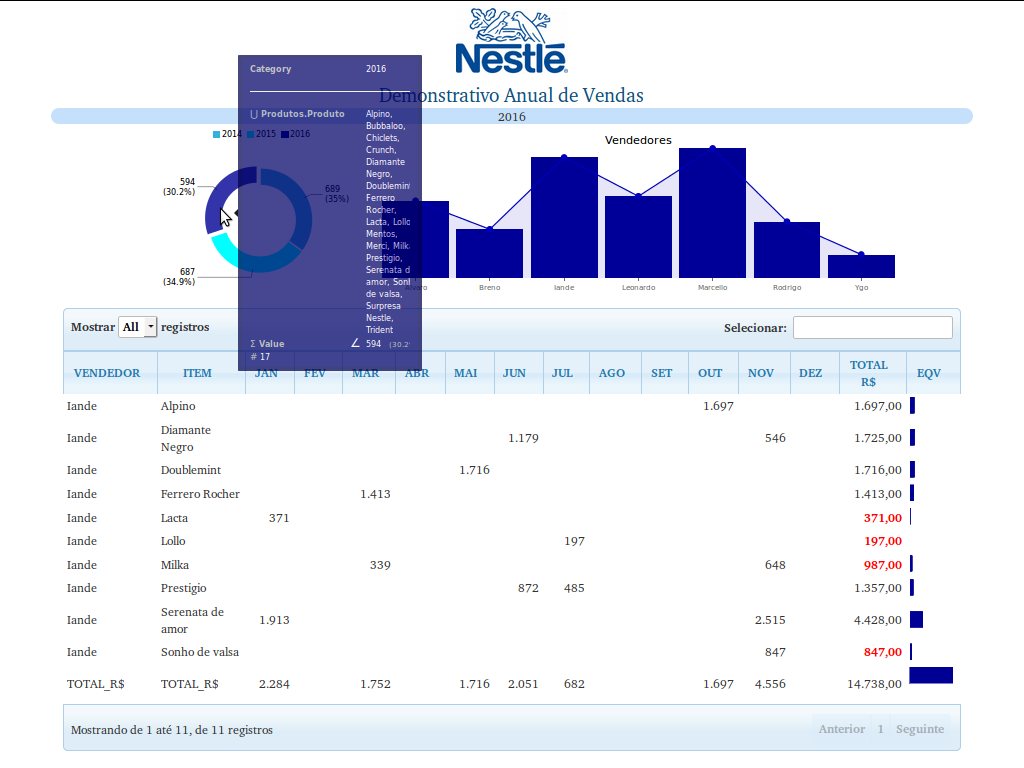This screenshot has width=1024, height=768.
Task: Click the 1.913 JAN value
Action: point(274,620)
